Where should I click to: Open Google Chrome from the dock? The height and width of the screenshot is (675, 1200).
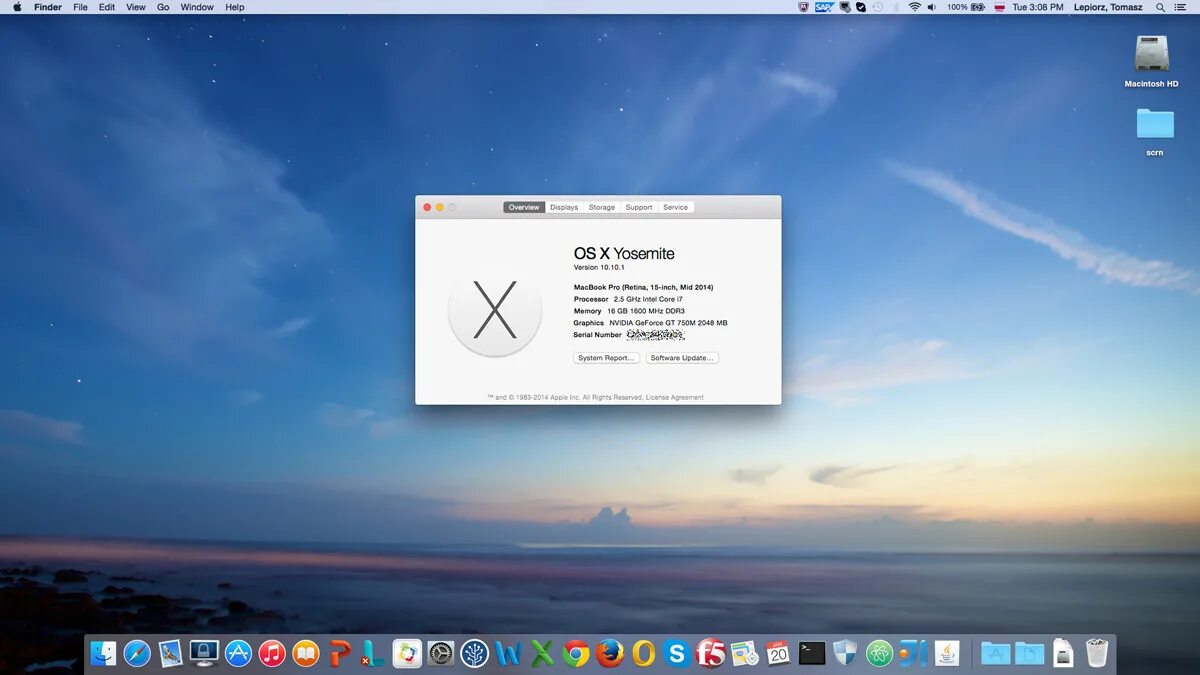coord(576,654)
